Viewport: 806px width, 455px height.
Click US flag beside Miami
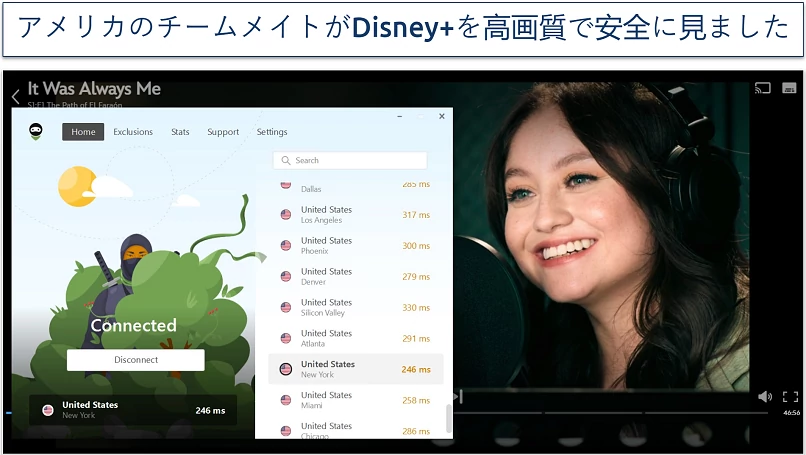(x=286, y=400)
